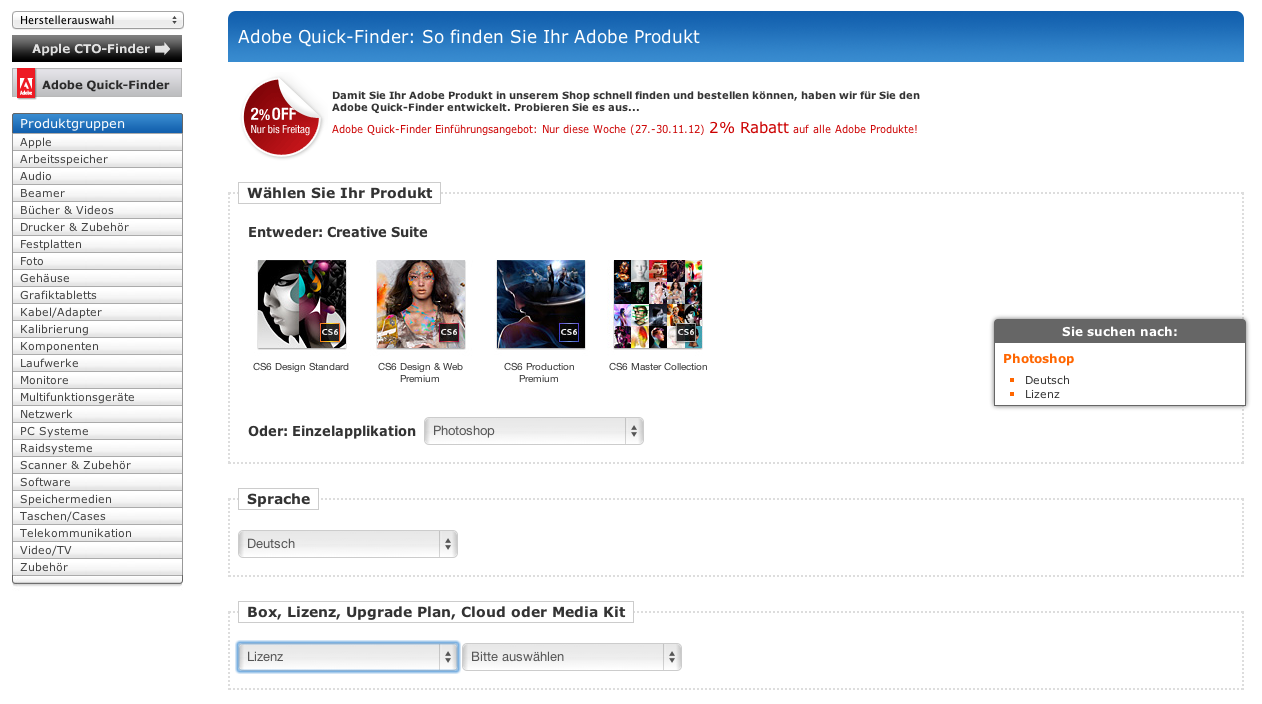Viewport: 1262px width, 704px height.
Task: Open the Festplatten category
Action: [51, 244]
